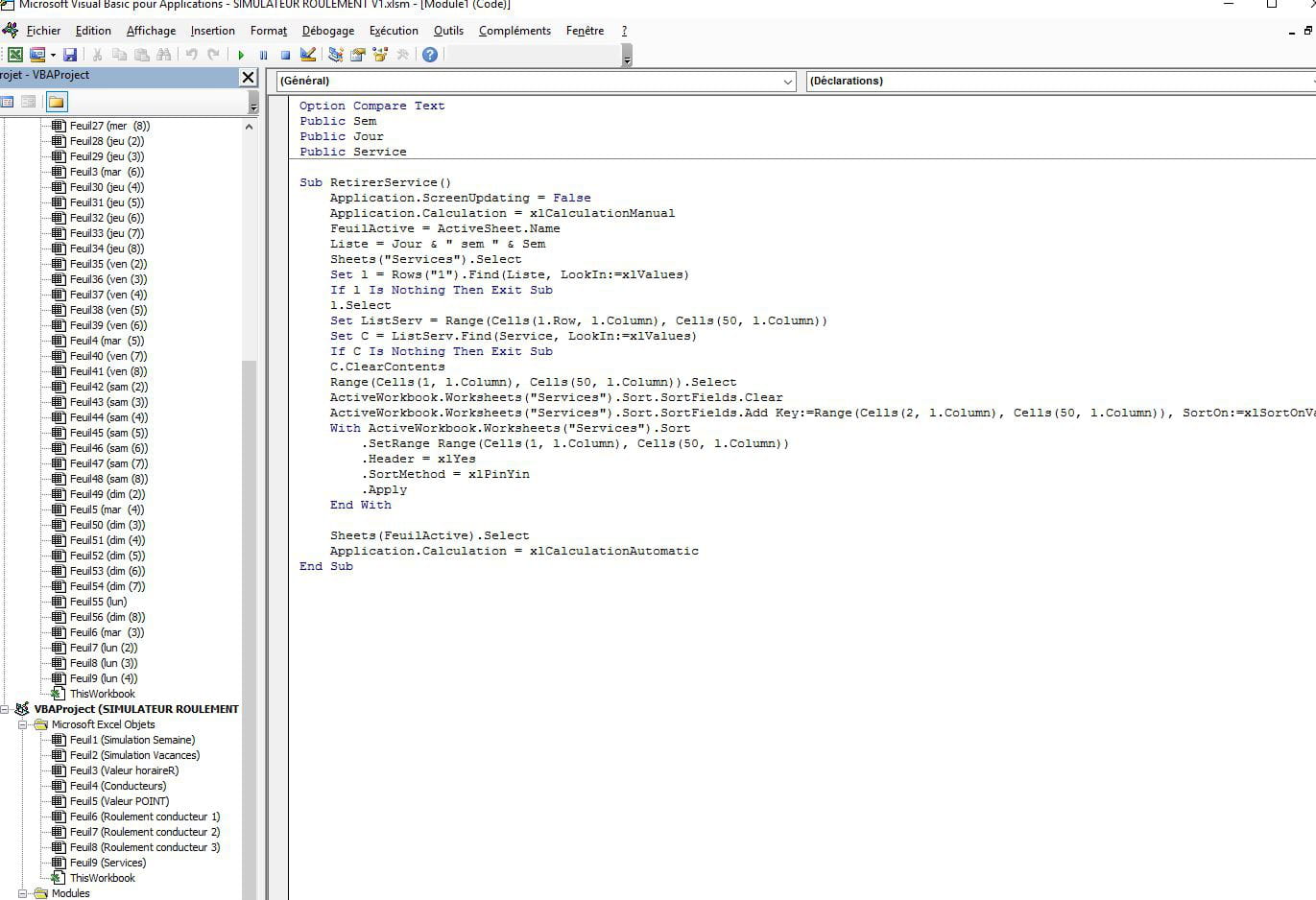Run the macro with the green play icon
Viewport: 1316px width, 900px height.
click(241, 55)
